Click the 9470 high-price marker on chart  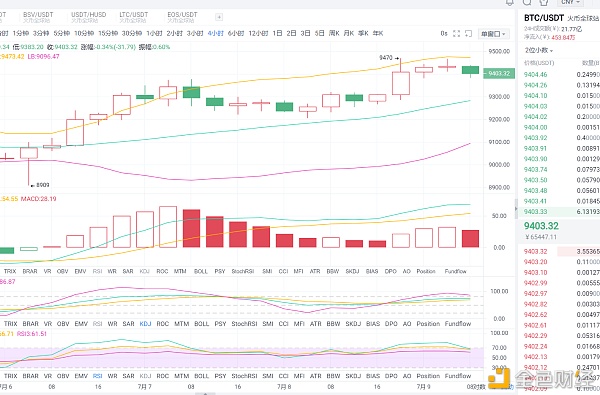(388, 57)
